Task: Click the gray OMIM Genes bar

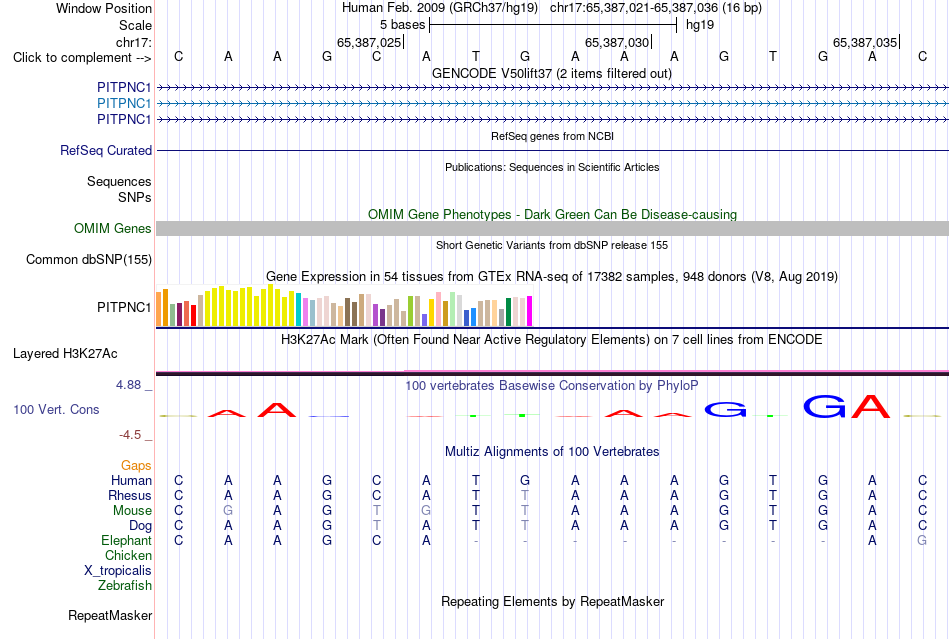Action: pyautogui.click(x=552, y=228)
